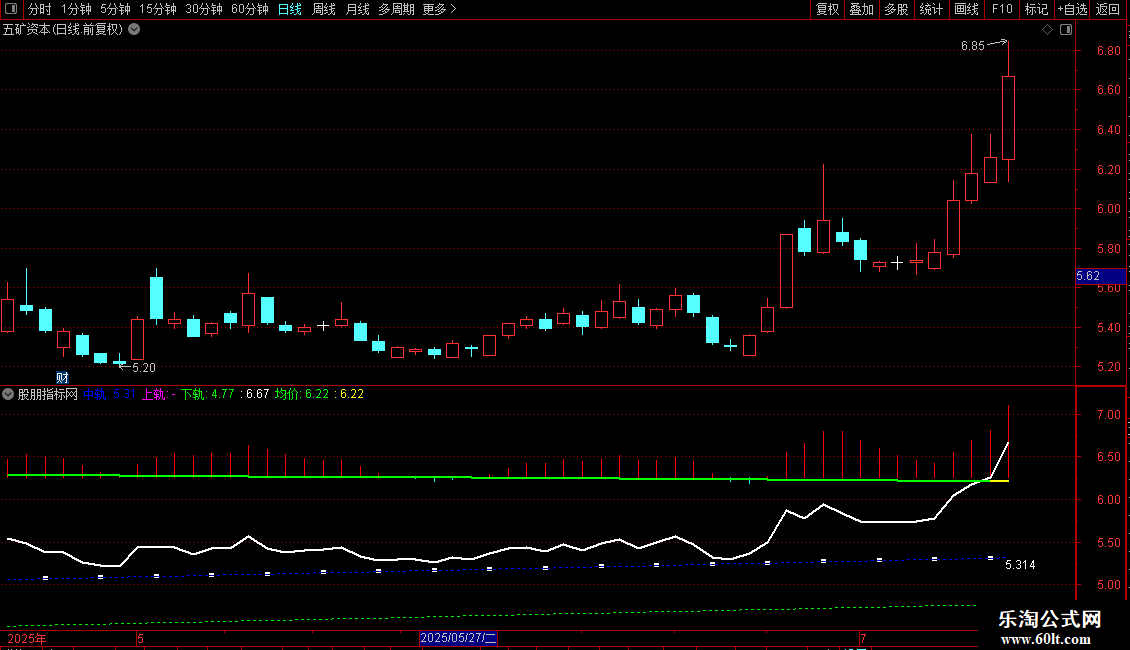Switch to 月线 monthly chart
1130x650 pixels.
(357, 9)
